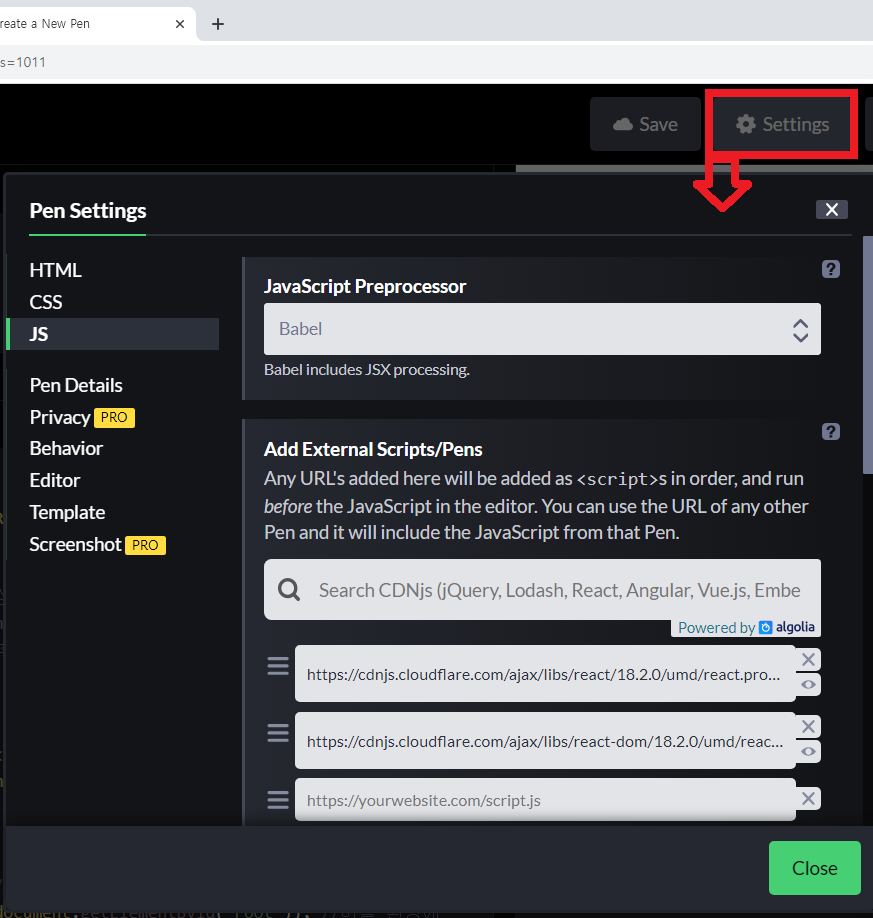
Task: Click the PRO badge next to Screenshot
Action: [x=145, y=545]
